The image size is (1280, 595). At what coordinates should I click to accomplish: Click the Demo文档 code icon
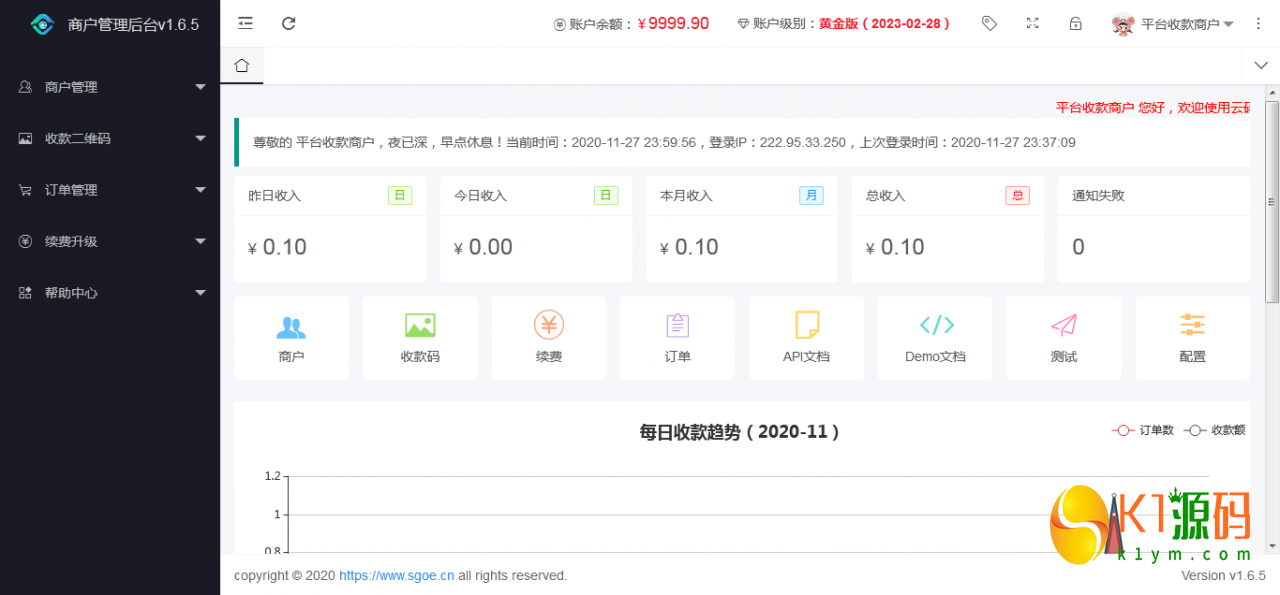pyautogui.click(x=936, y=325)
